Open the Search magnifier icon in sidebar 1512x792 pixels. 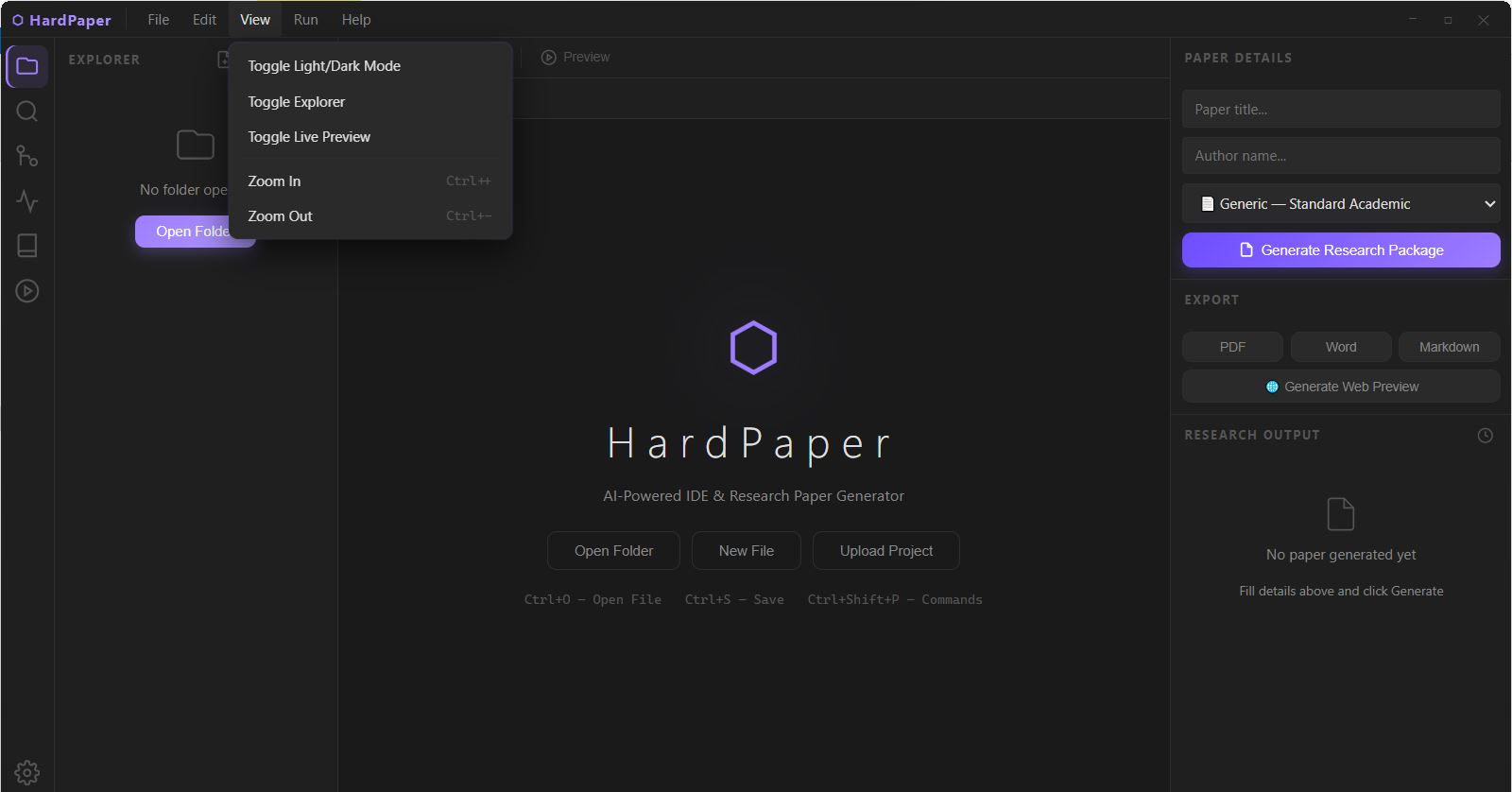(x=27, y=112)
